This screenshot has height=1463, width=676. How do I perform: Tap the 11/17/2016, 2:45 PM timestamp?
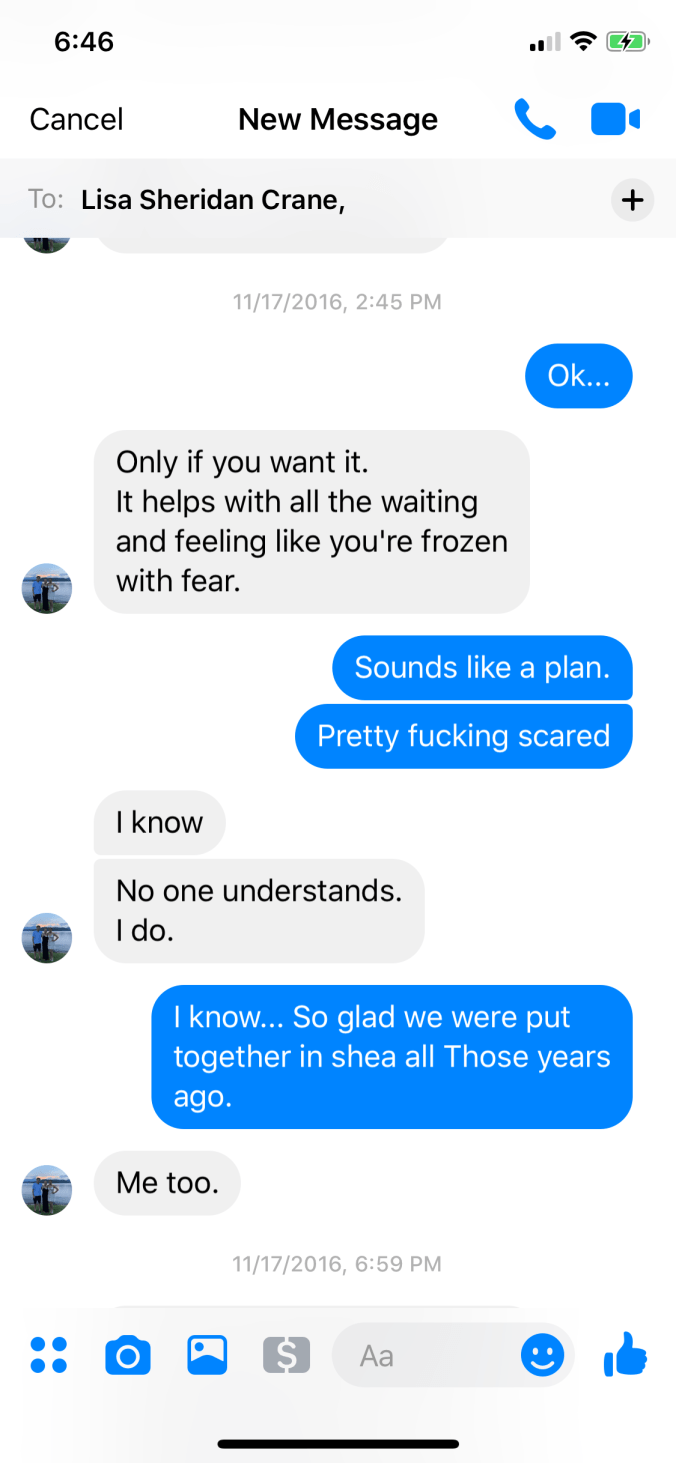coord(337,301)
